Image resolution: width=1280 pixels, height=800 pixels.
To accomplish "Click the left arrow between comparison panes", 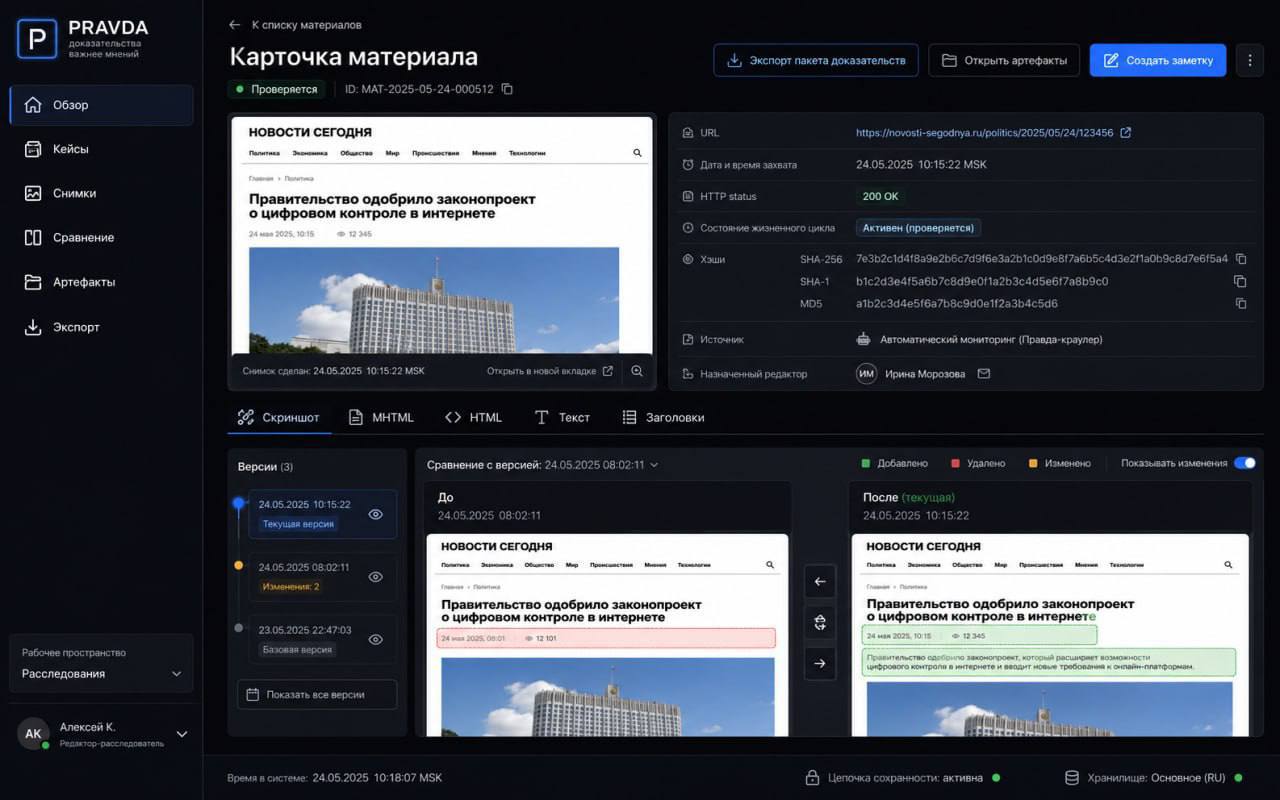I will pos(820,581).
